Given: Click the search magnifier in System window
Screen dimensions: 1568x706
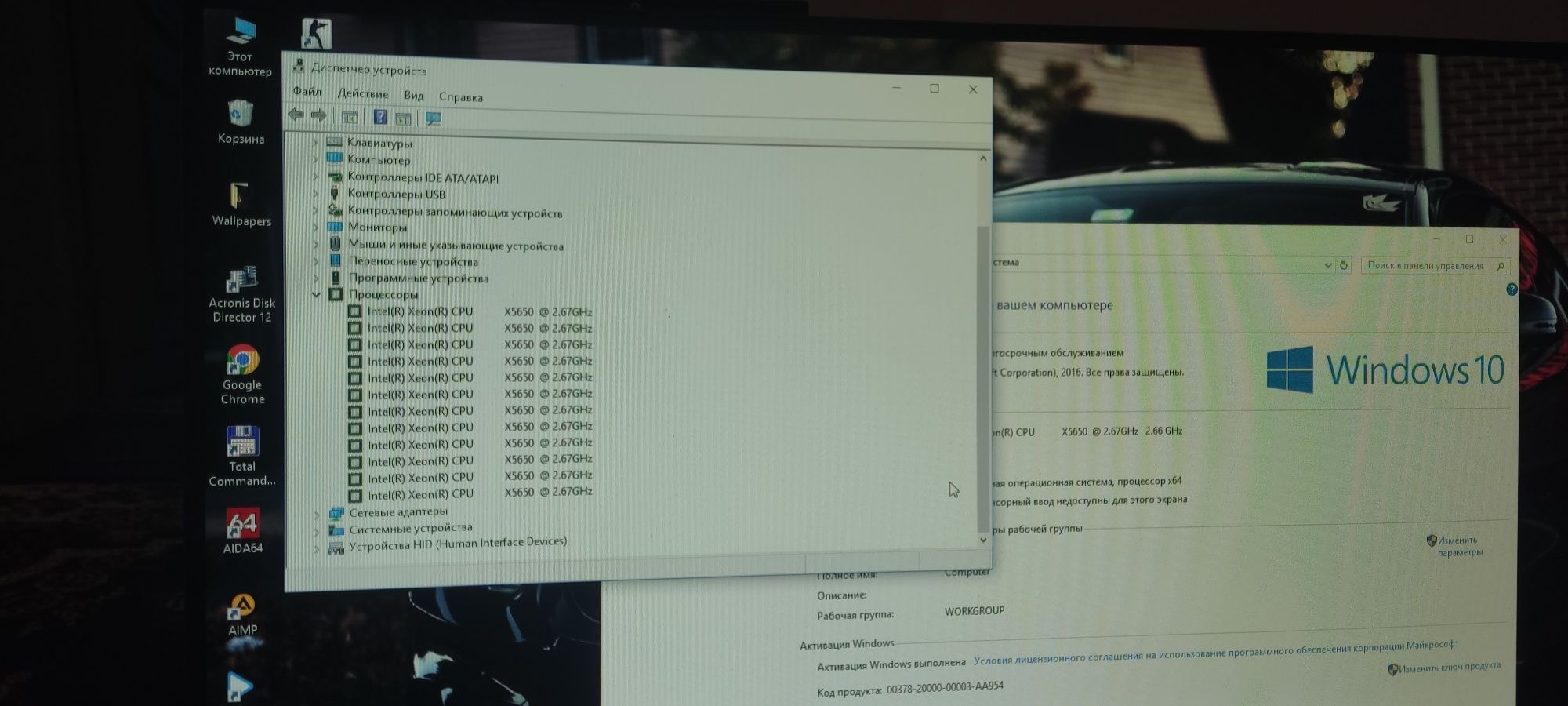Looking at the screenshot, I should coord(1500,266).
